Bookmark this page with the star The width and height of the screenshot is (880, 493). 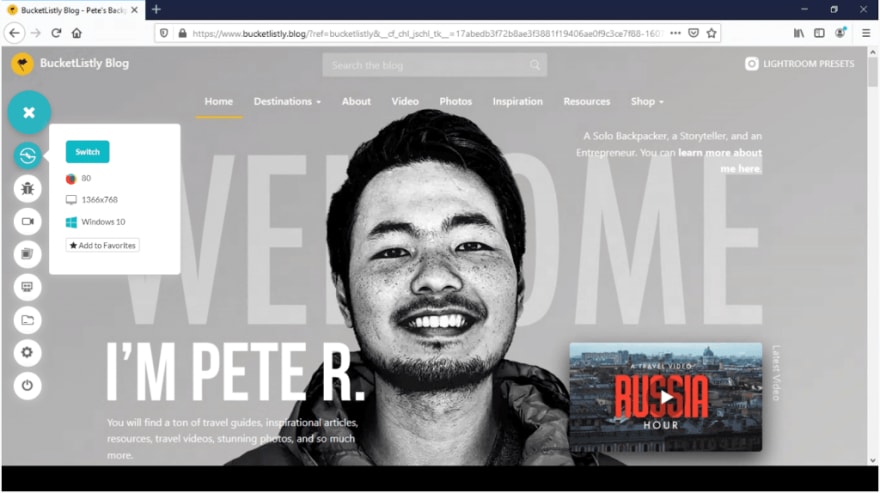[712, 33]
